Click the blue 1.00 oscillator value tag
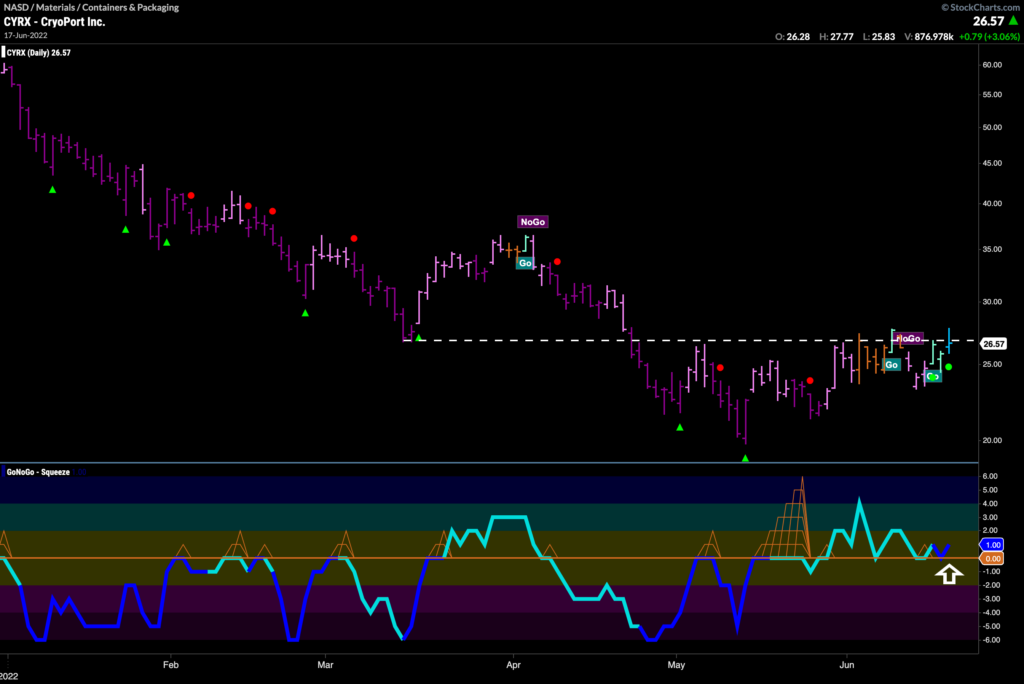This screenshot has width=1024, height=684. (x=993, y=545)
